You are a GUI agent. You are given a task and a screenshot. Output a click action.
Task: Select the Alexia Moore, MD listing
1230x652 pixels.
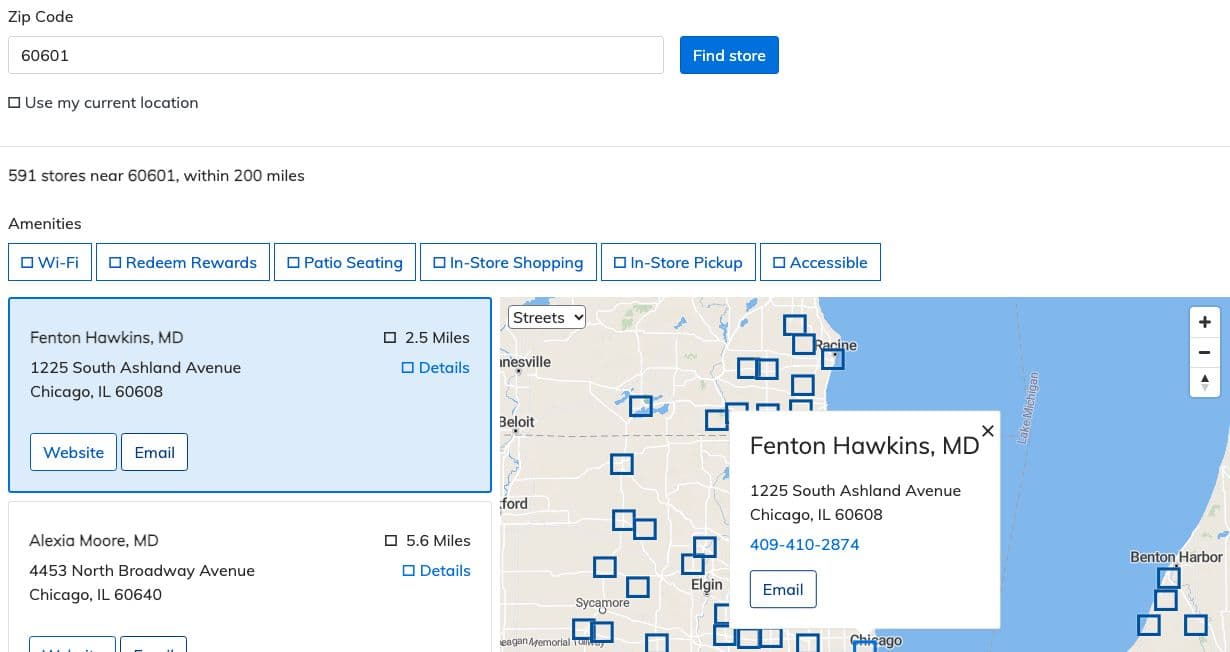(x=250, y=577)
